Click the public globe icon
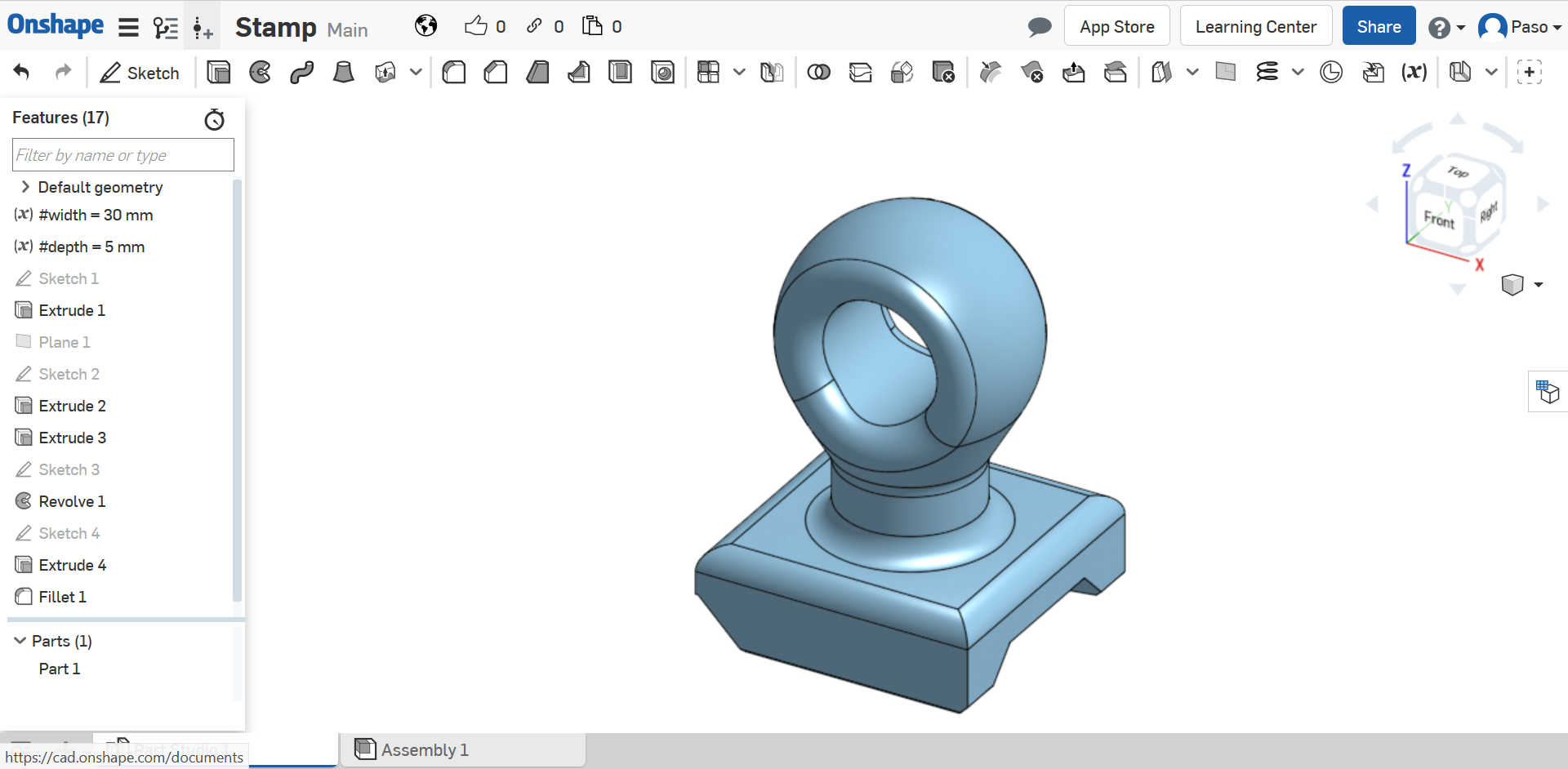The height and width of the screenshot is (769, 1568). (x=425, y=26)
